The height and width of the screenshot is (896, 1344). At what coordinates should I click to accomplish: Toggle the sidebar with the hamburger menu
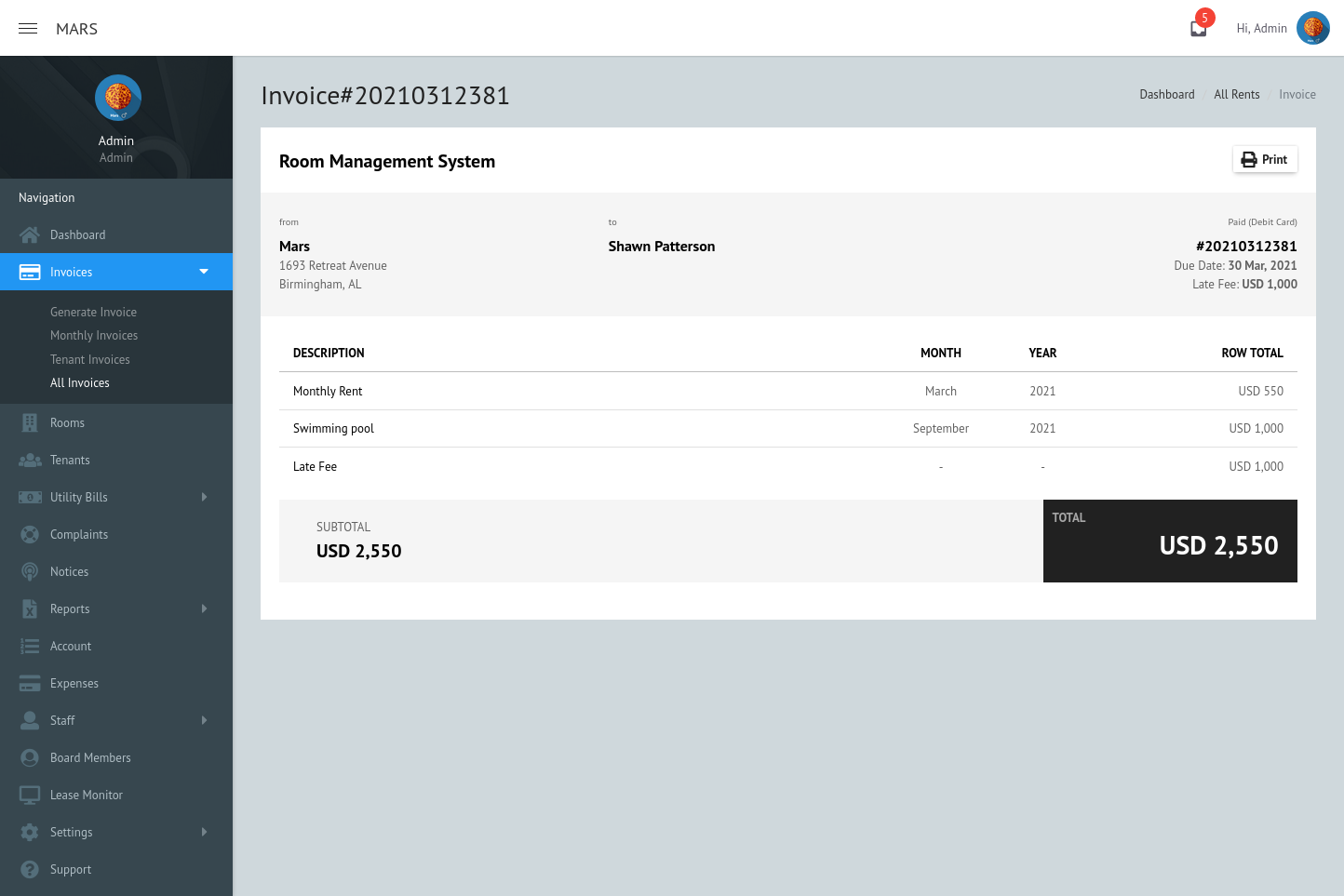click(x=27, y=28)
